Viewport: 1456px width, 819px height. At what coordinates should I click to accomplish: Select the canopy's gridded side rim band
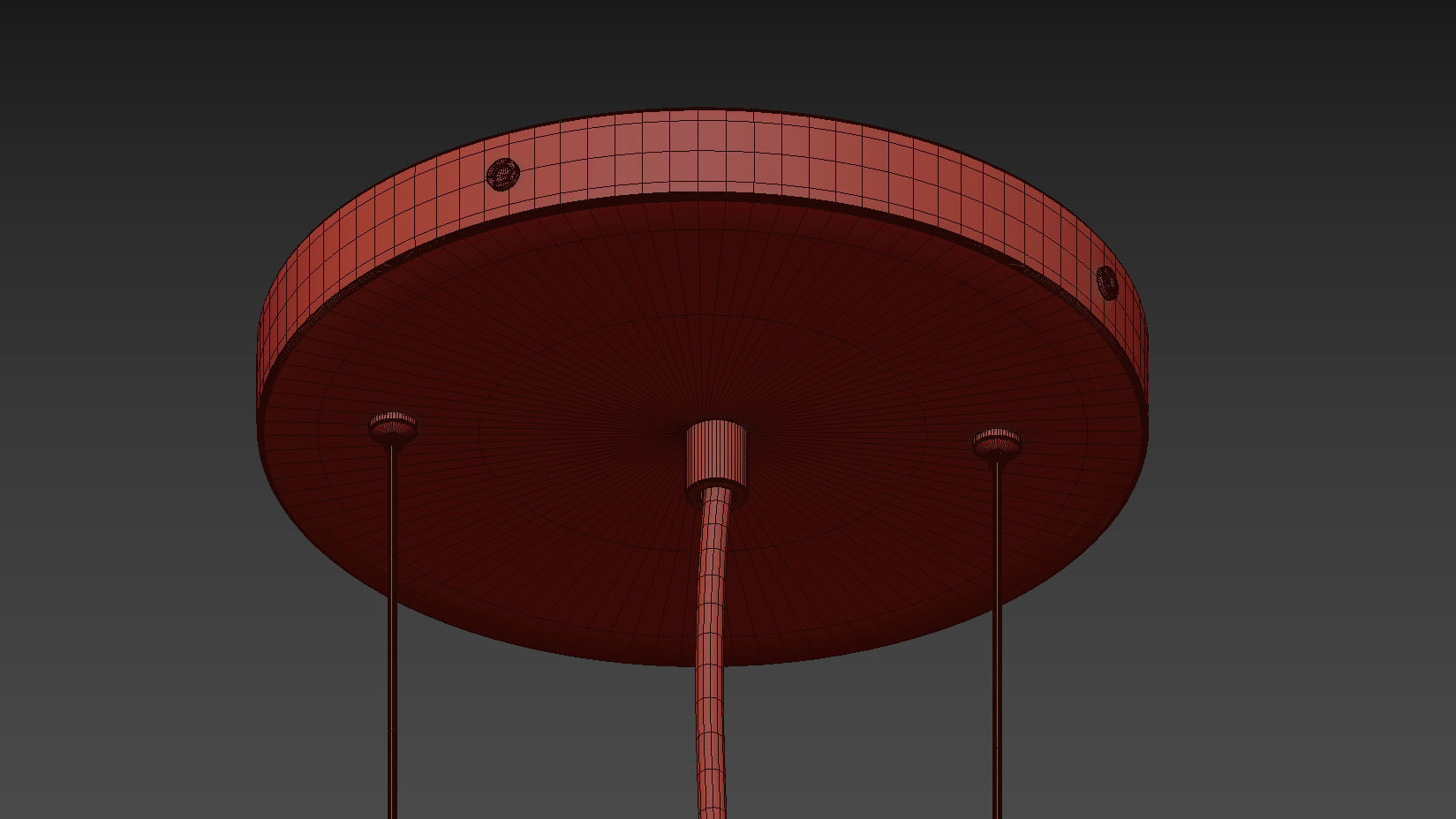(x=702, y=153)
